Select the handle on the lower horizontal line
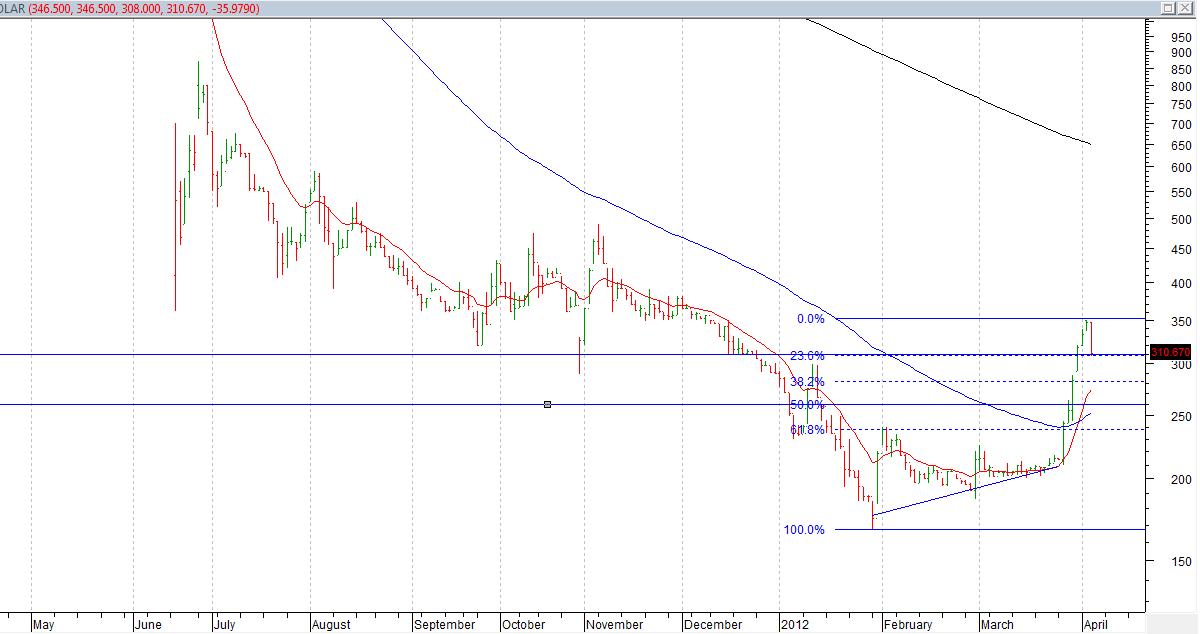 (x=547, y=404)
